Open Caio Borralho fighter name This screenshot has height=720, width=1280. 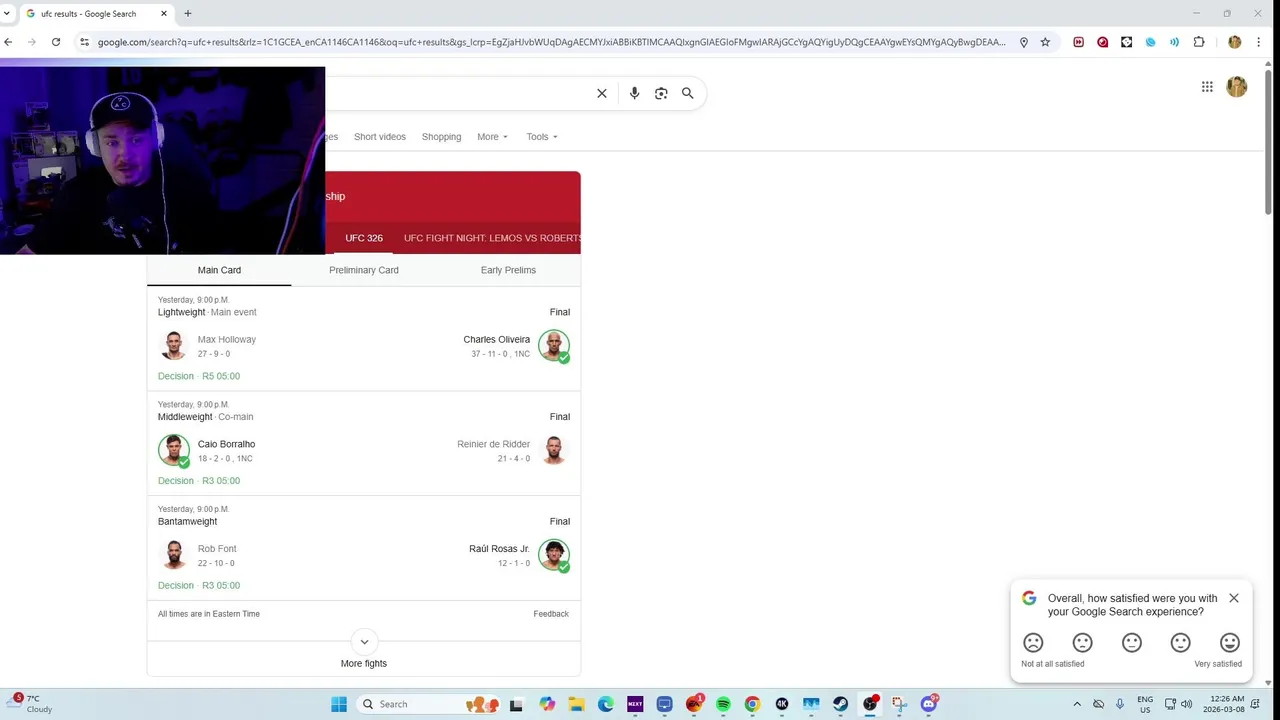[226, 444]
